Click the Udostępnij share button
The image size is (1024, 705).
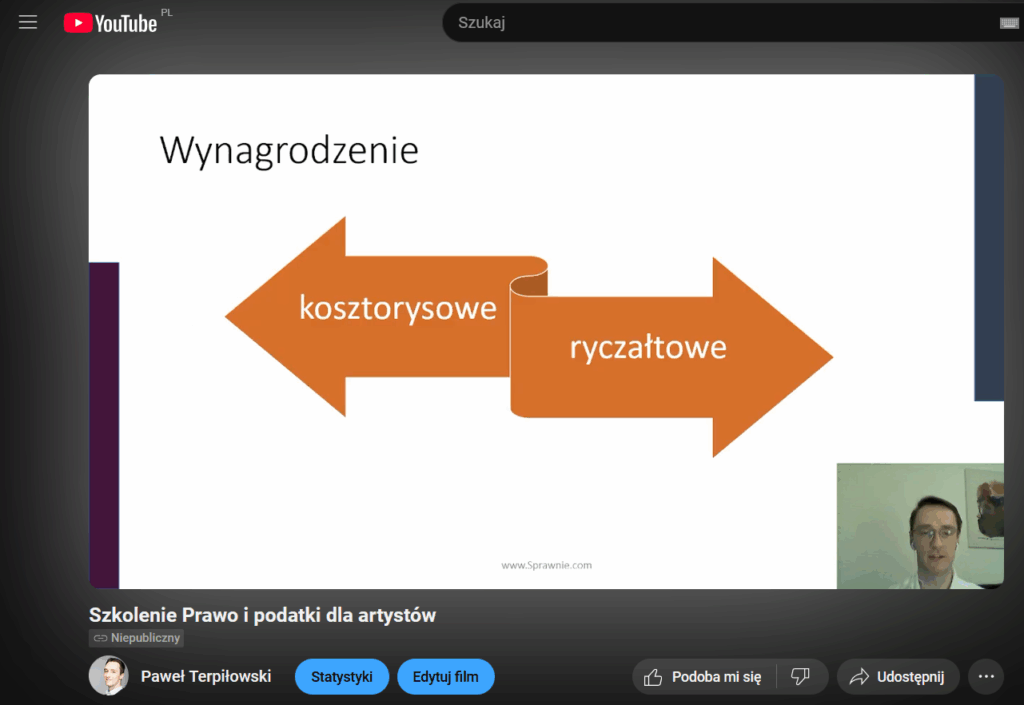[x=897, y=677]
